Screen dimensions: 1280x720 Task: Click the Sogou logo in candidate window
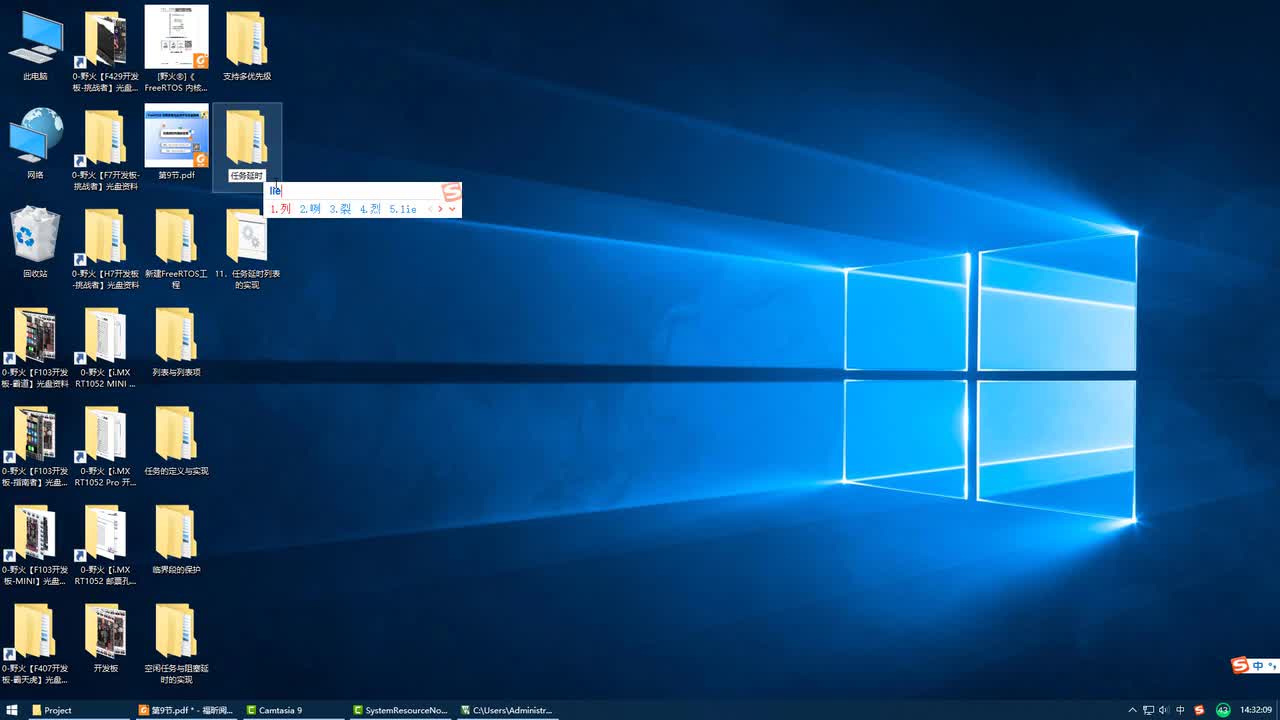pyautogui.click(x=451, y=192)
